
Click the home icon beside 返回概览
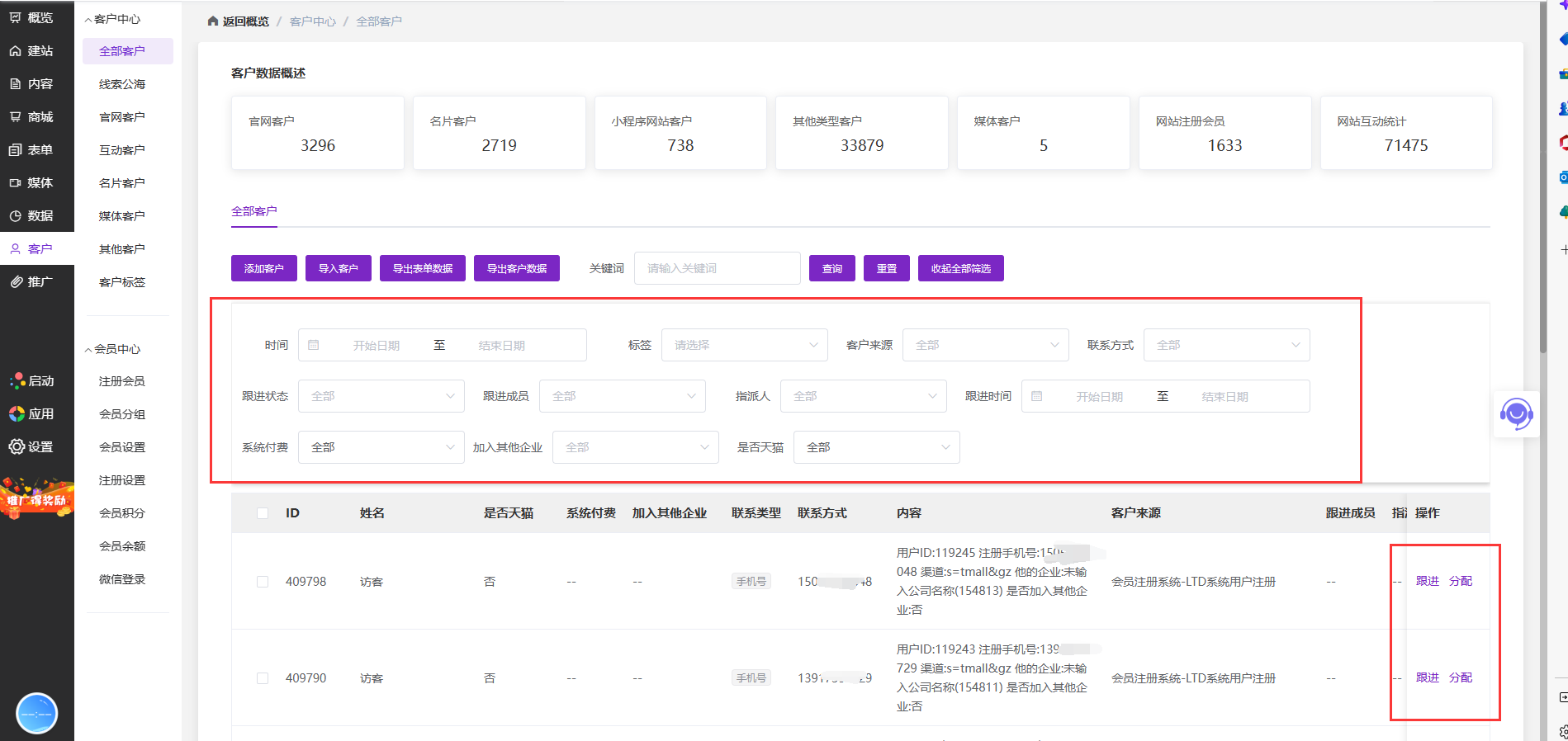pos(213,21)
